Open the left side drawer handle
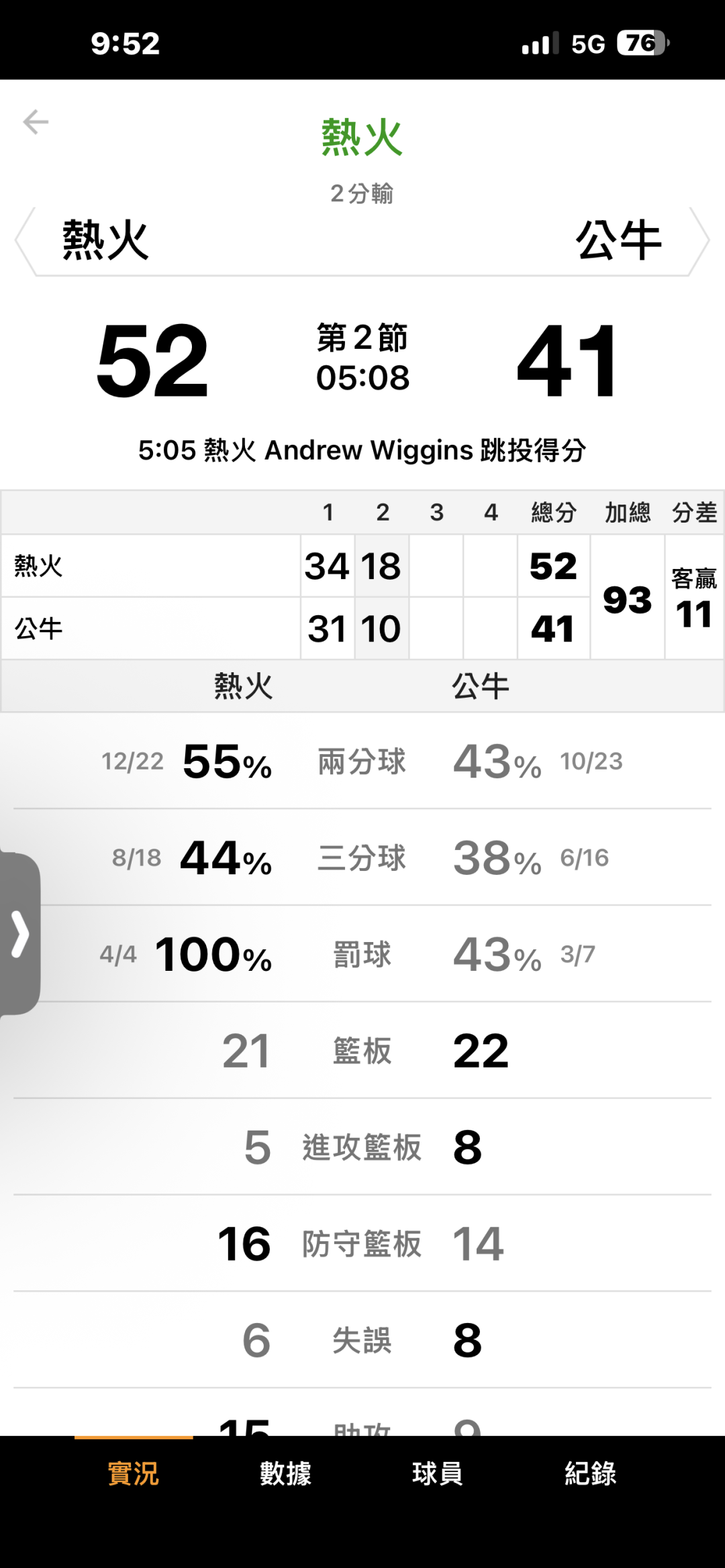Screen dimensions: 725x1568 [x=20, y=933]
